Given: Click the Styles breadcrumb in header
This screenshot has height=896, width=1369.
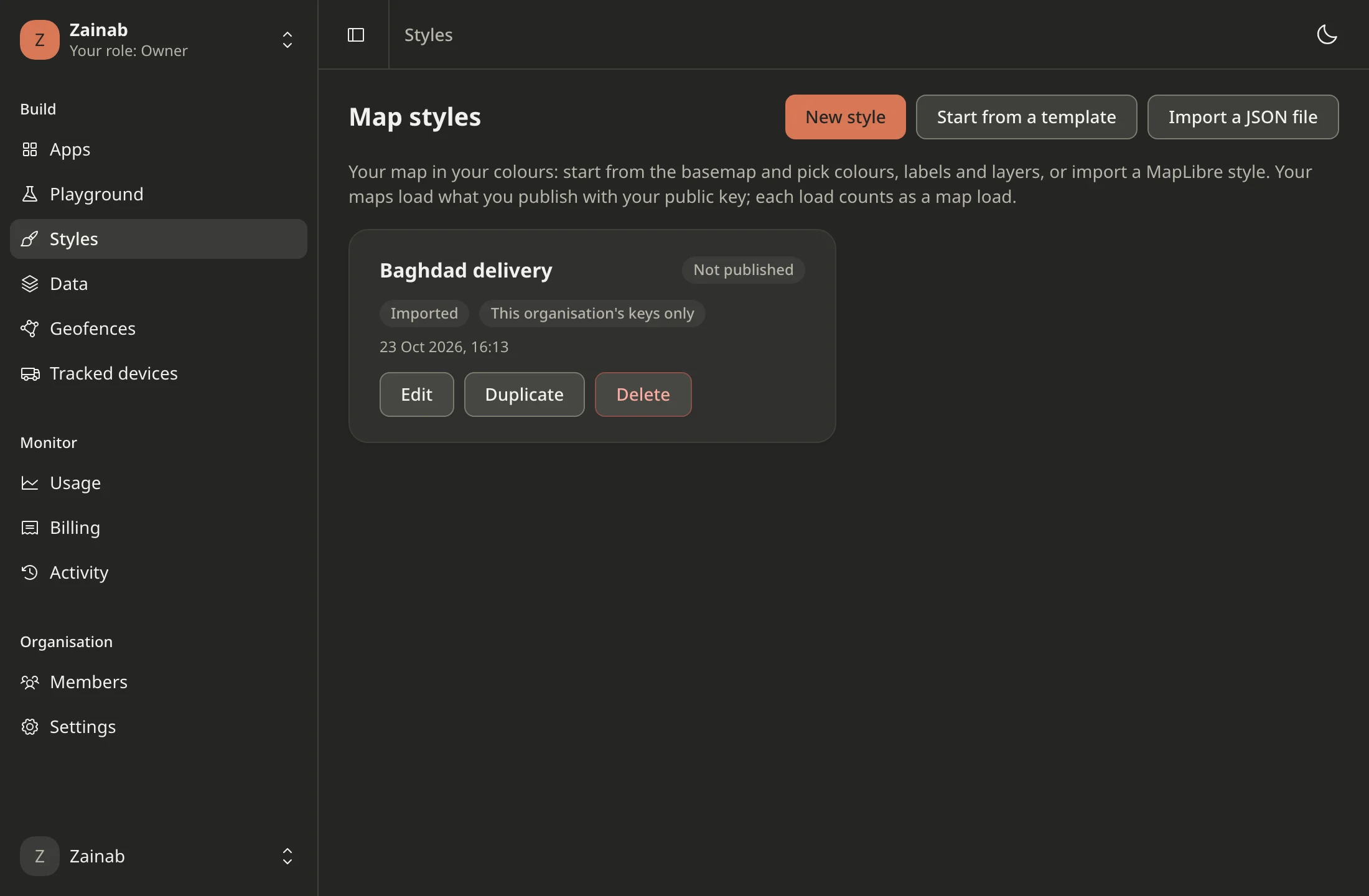Looking at the screenshot, I should (428, 35).
